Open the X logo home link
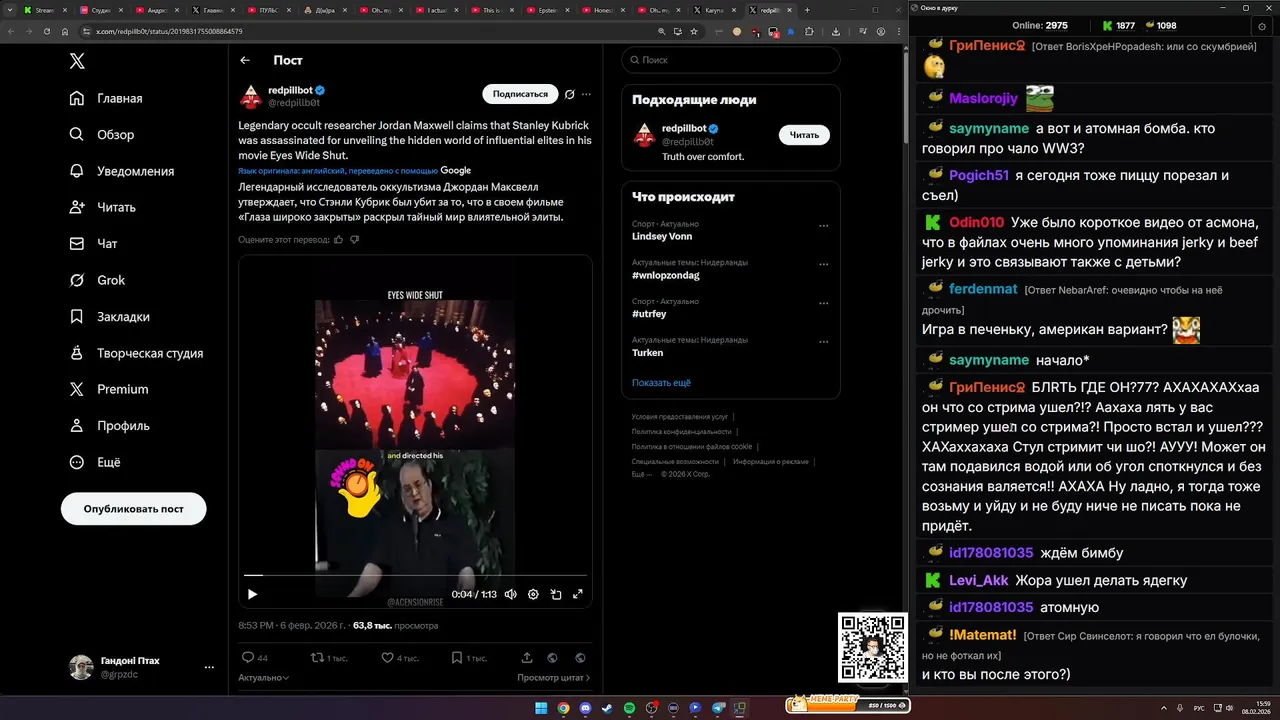This screenshot has width=1280, height=720. (x=77, y=61)
